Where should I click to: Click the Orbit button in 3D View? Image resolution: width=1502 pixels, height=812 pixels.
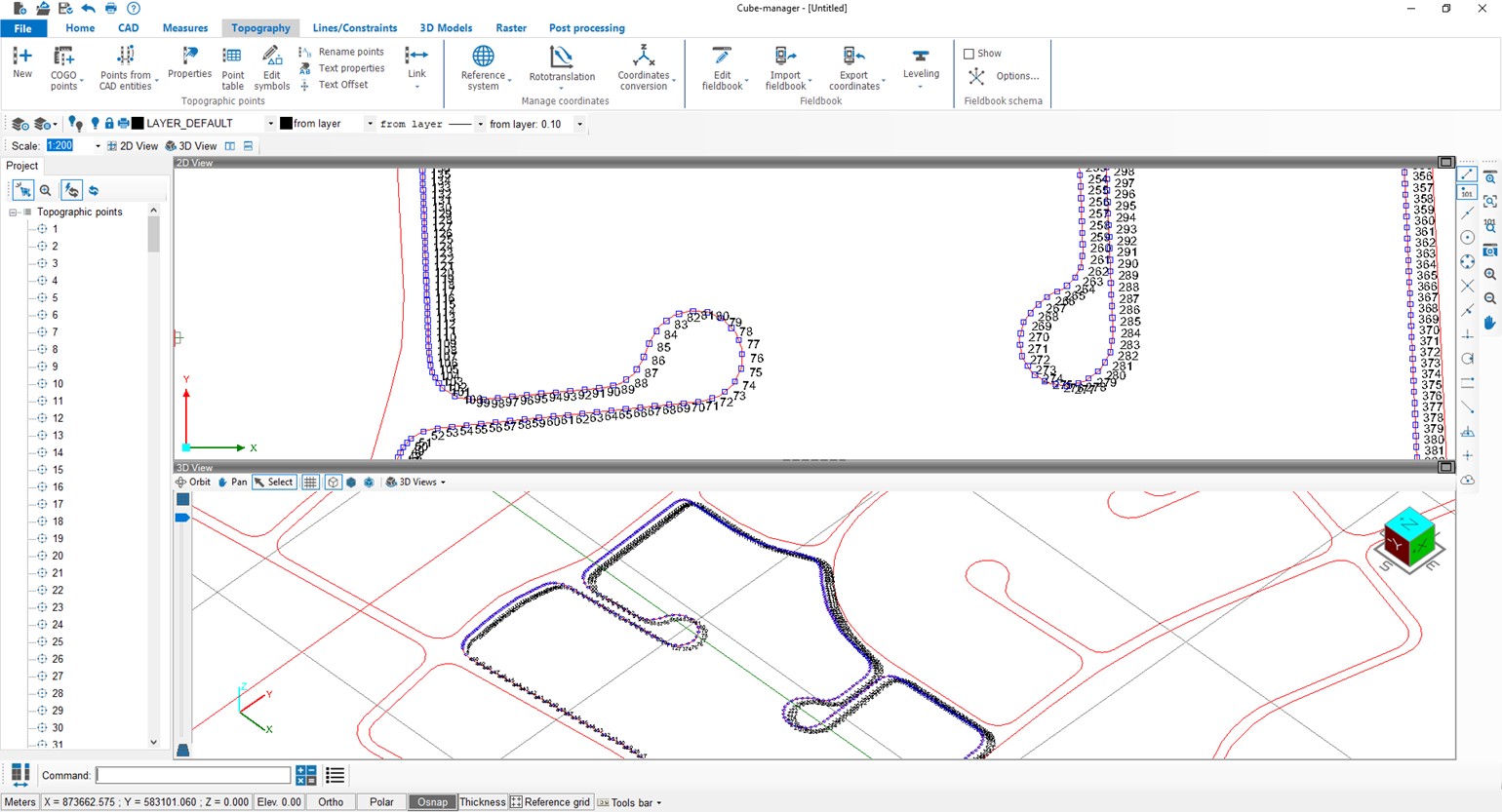click(x=193, y=483)
